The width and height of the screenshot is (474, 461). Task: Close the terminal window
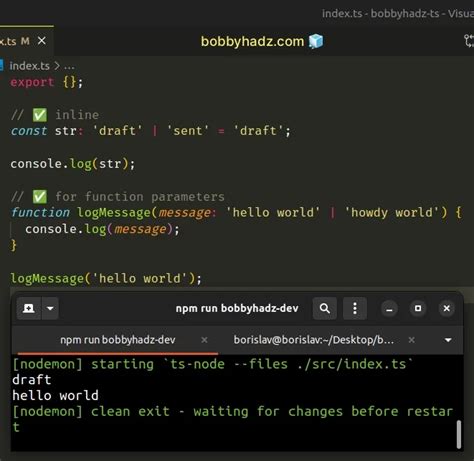(447, 309)
